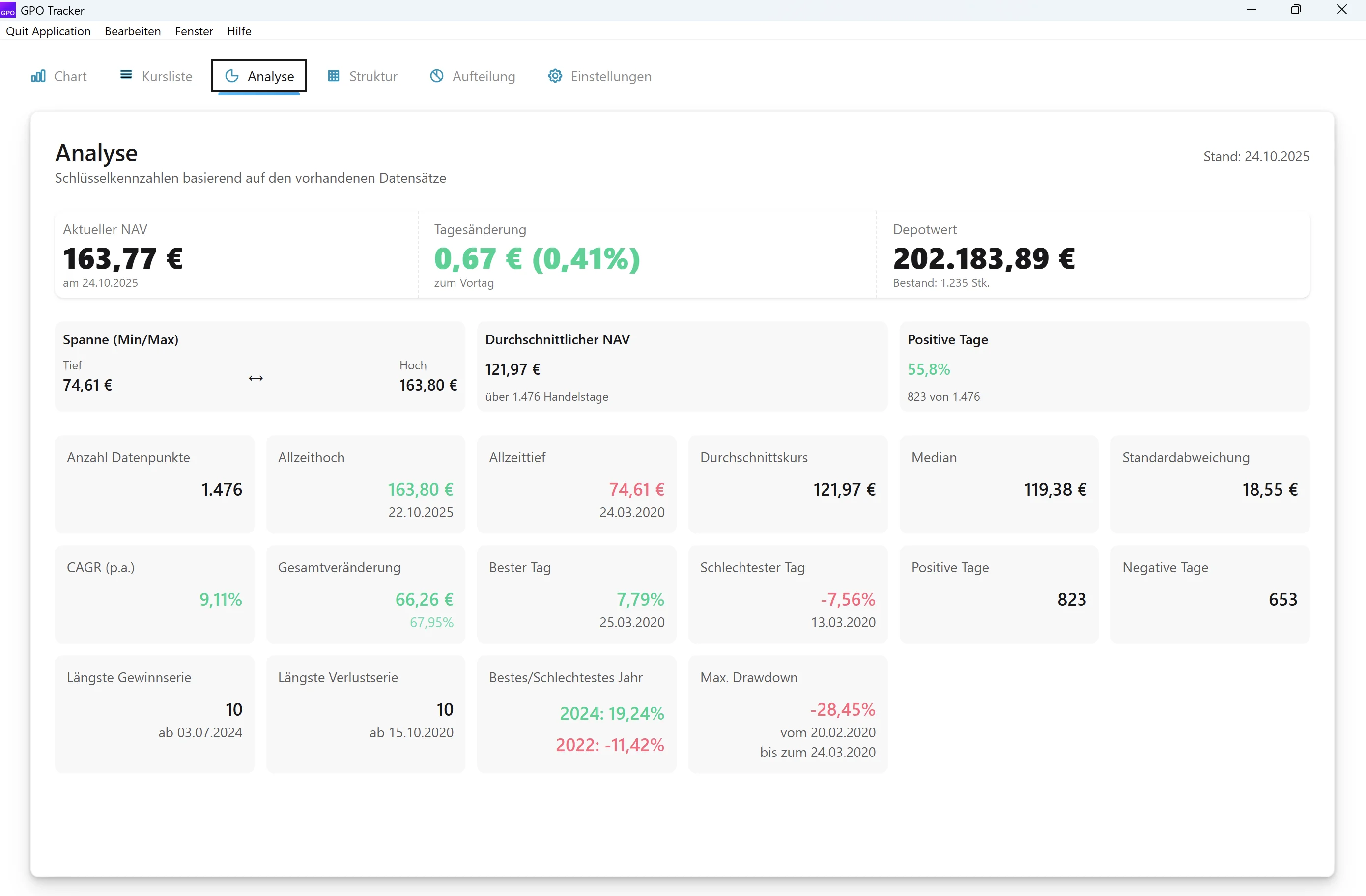Open Einstellungen from the navigation bar
Image resolution: width=1366 pixels, height=896 pixels.
(600, 76)
